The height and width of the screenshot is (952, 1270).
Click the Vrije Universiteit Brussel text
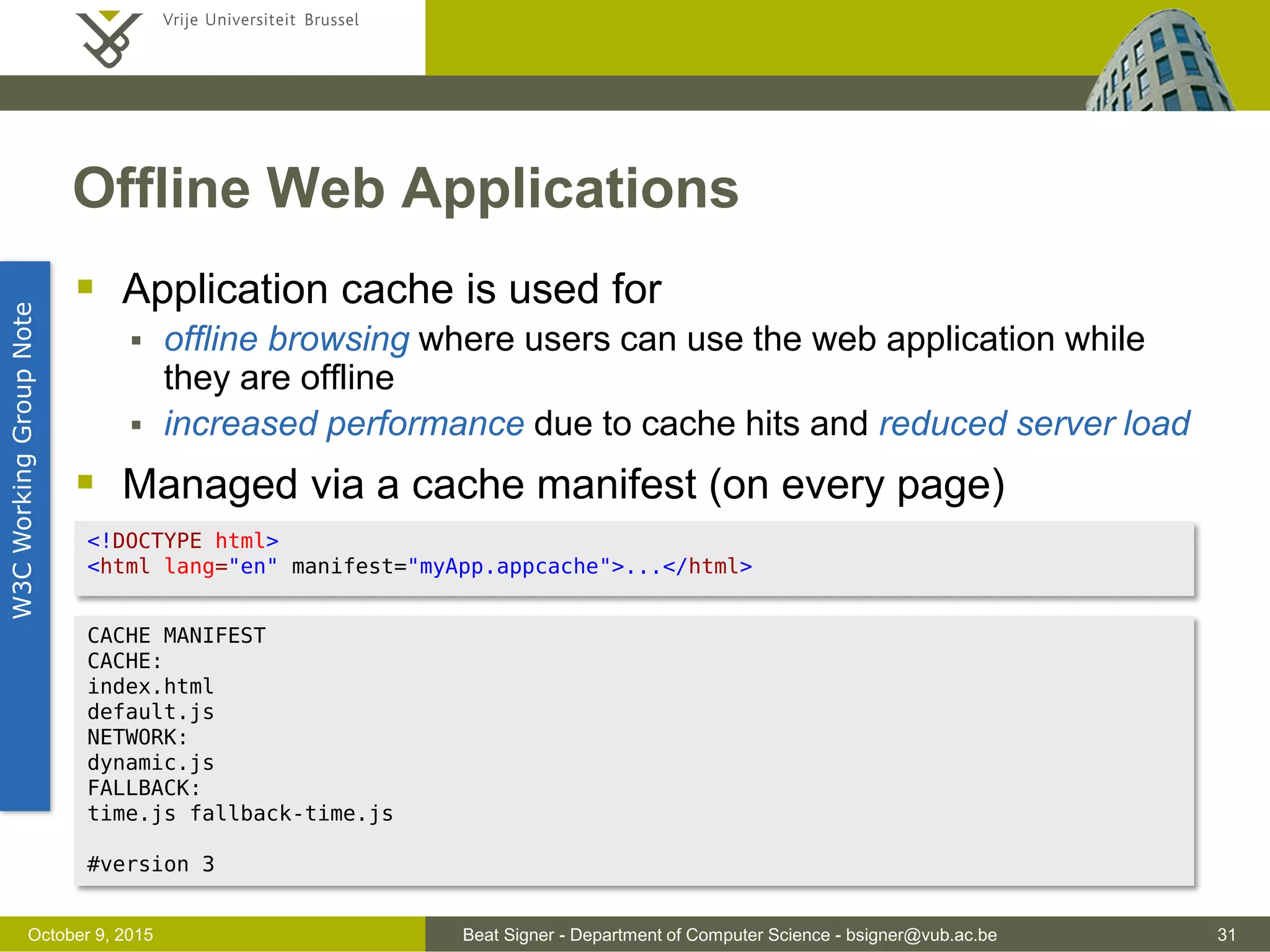point(260,20)
